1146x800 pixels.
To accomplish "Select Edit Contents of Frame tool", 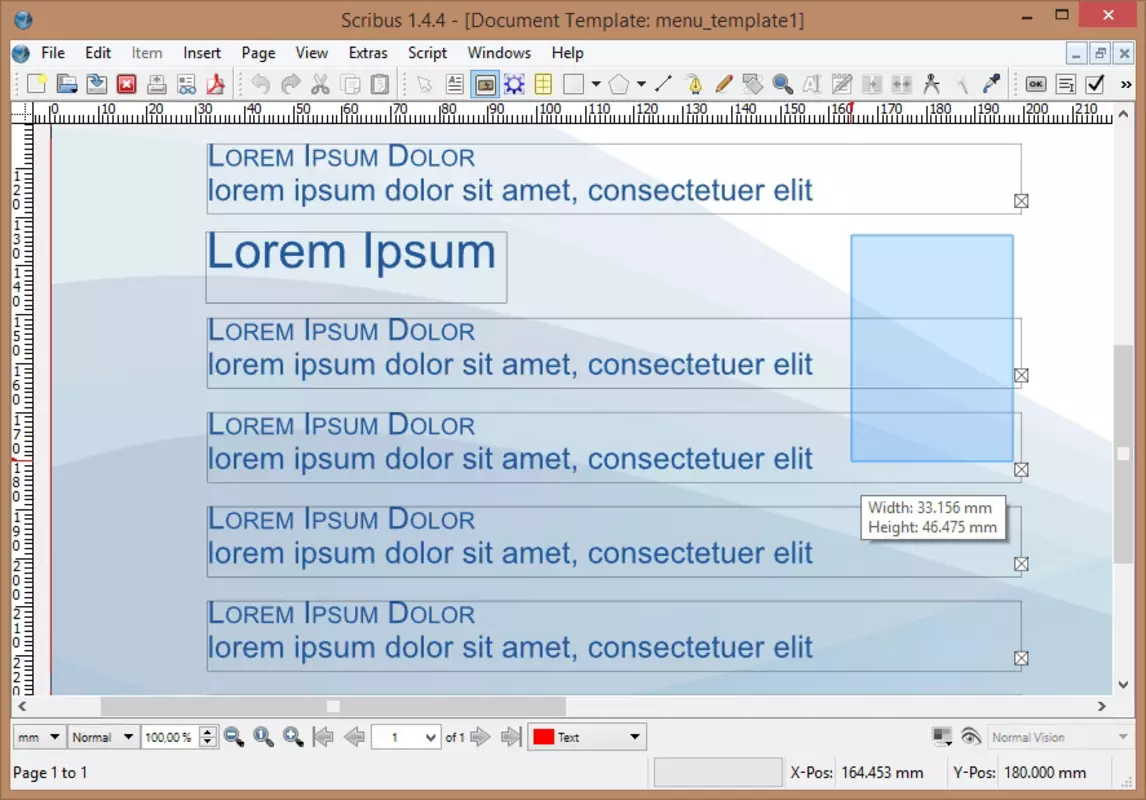I will coord(812,84).
